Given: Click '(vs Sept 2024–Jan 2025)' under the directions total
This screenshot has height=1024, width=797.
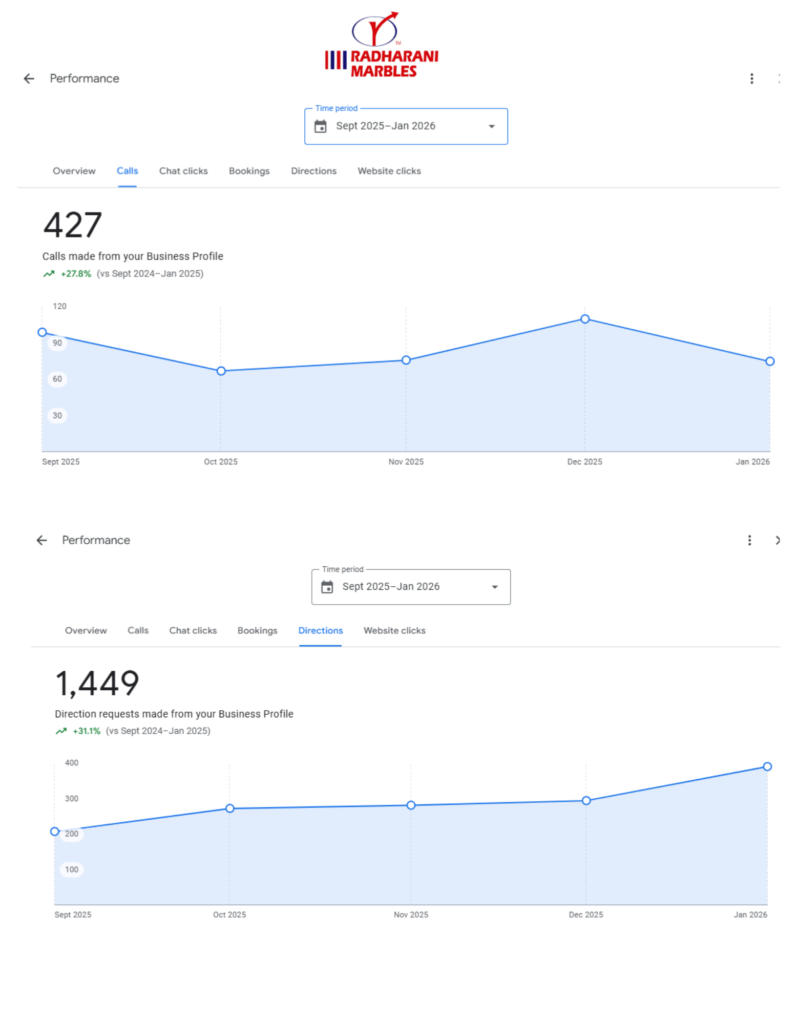Looking at the screenshot, I should [x=158, y=731].
